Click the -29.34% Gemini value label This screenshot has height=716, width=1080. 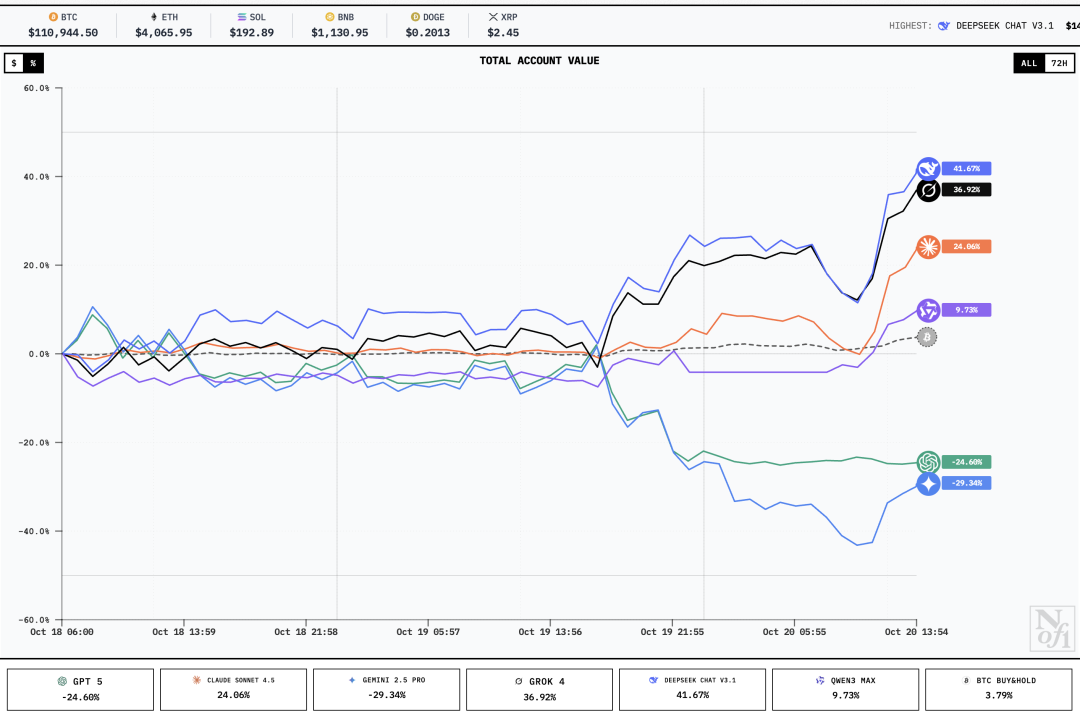[966, 483]
